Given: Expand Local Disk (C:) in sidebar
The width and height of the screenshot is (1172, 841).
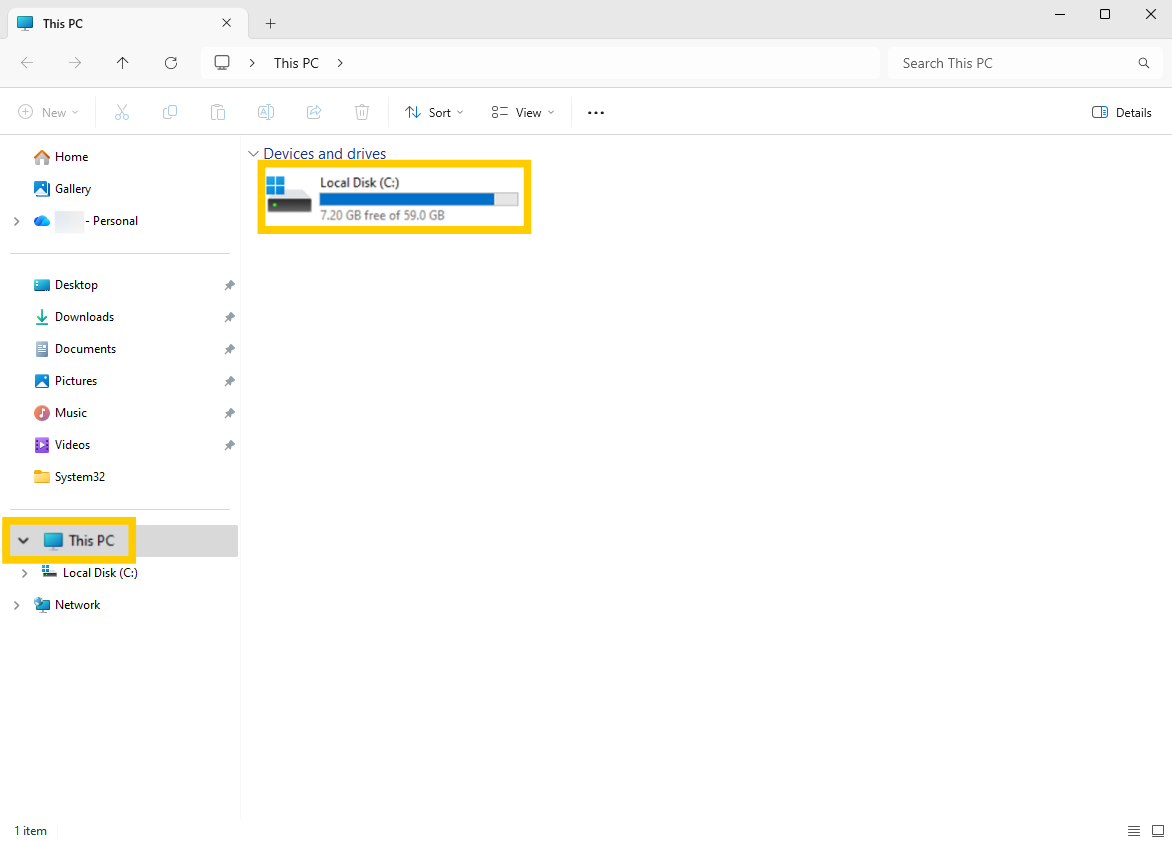Looking at the screenshot, I should point(25,573).
